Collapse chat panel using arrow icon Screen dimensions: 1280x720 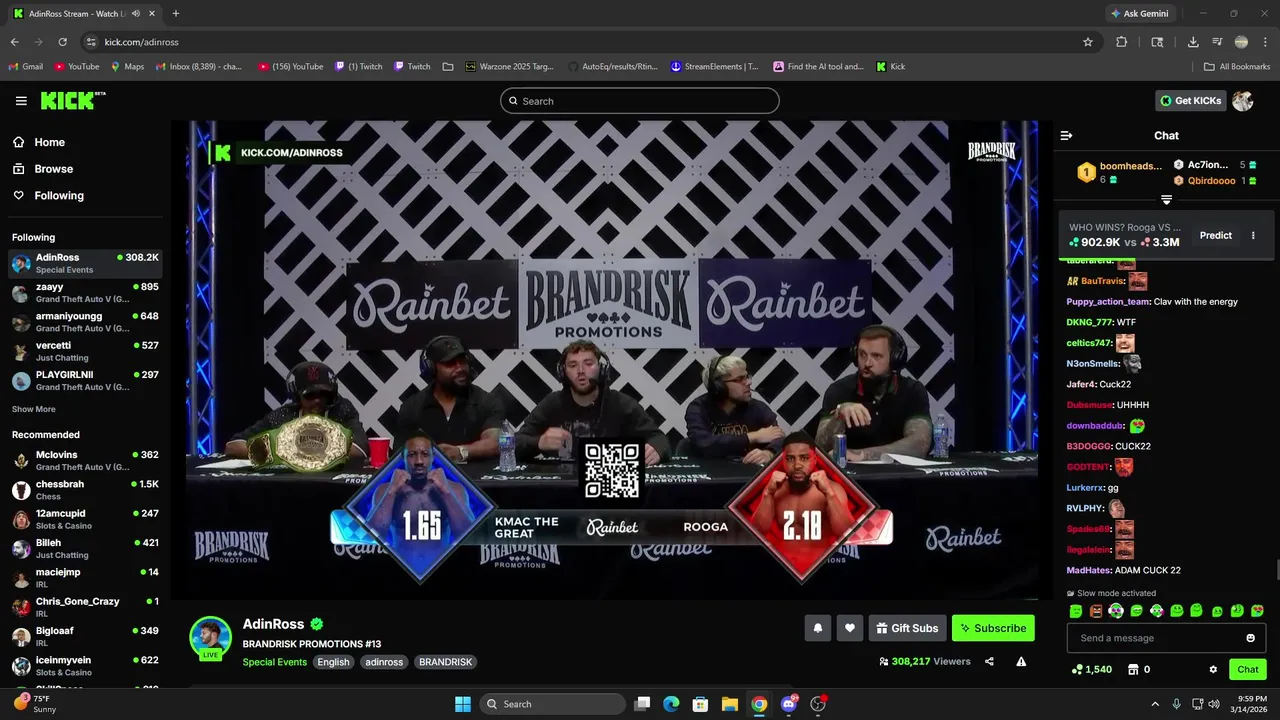[1066, 135]
